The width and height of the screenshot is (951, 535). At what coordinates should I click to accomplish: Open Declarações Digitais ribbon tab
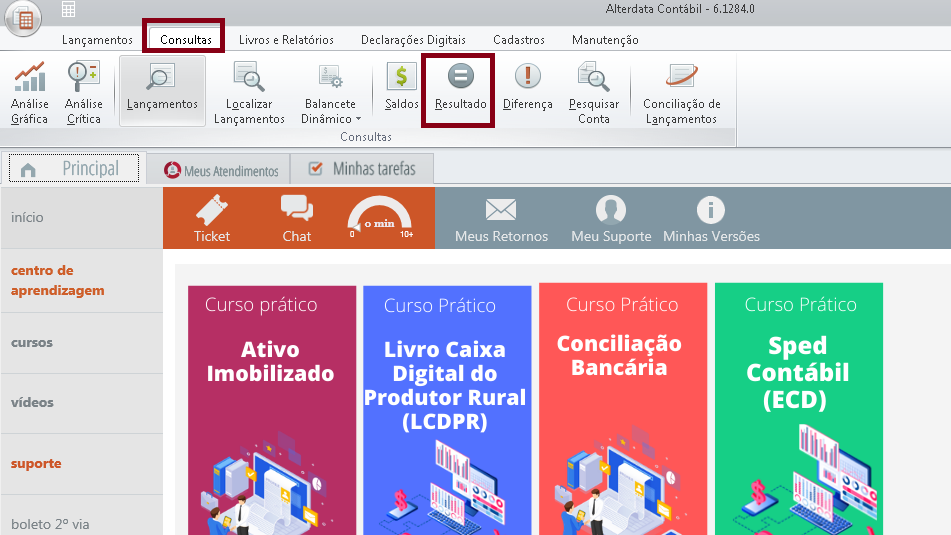point(413,39)
